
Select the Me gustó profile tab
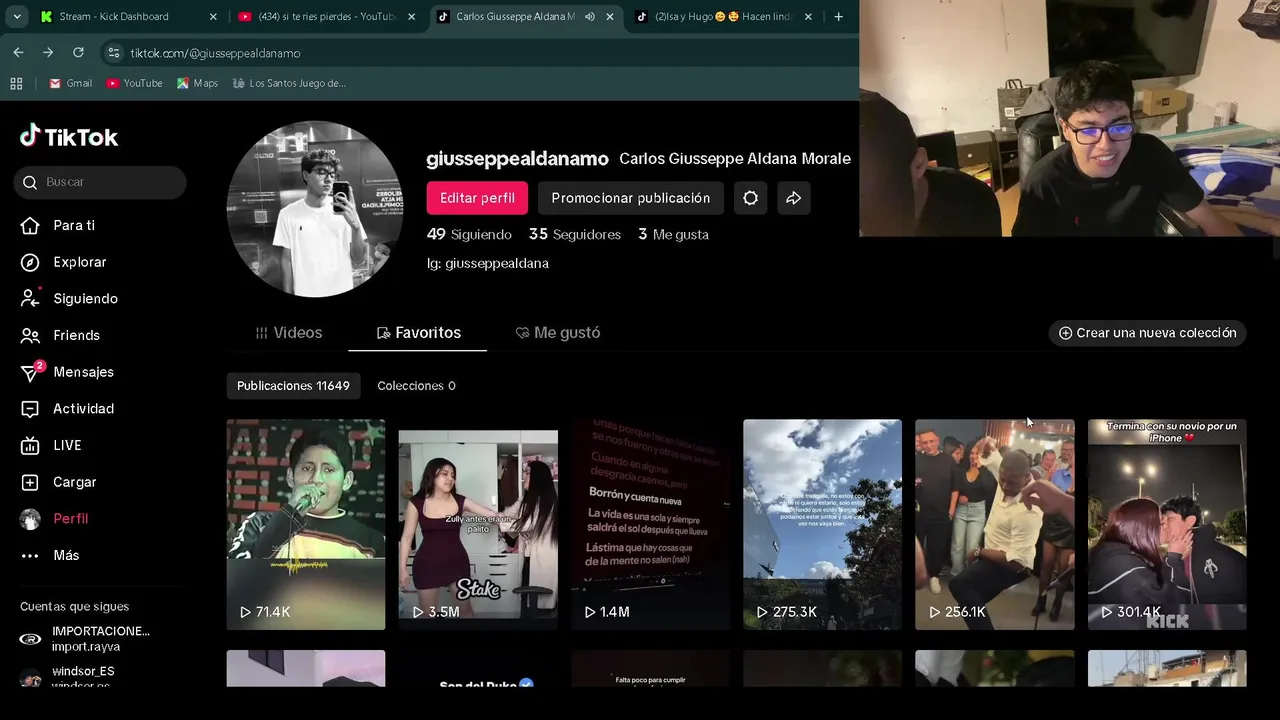coord(557,333)
